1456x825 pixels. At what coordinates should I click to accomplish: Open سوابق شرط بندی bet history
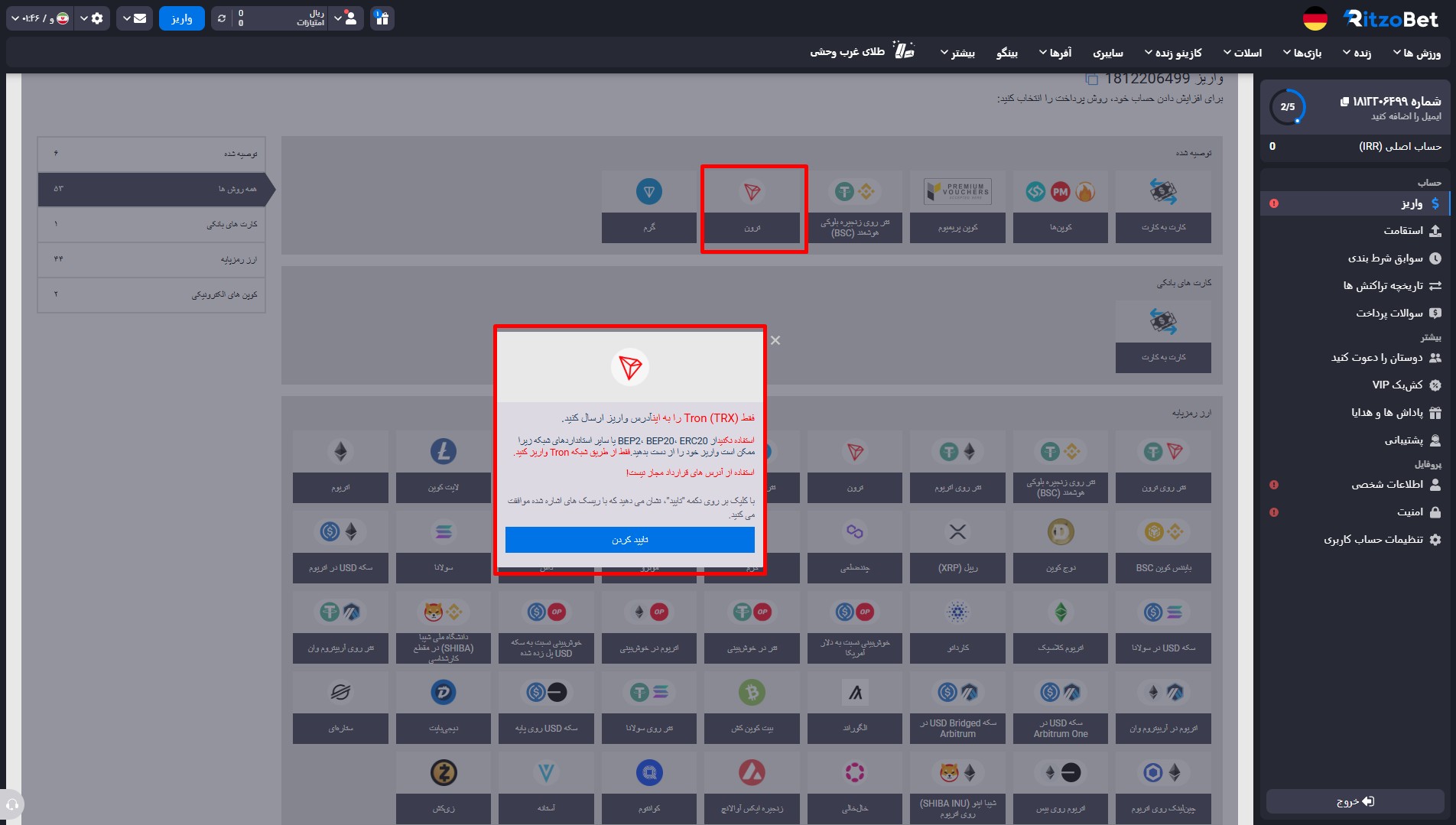[1355, 258]
